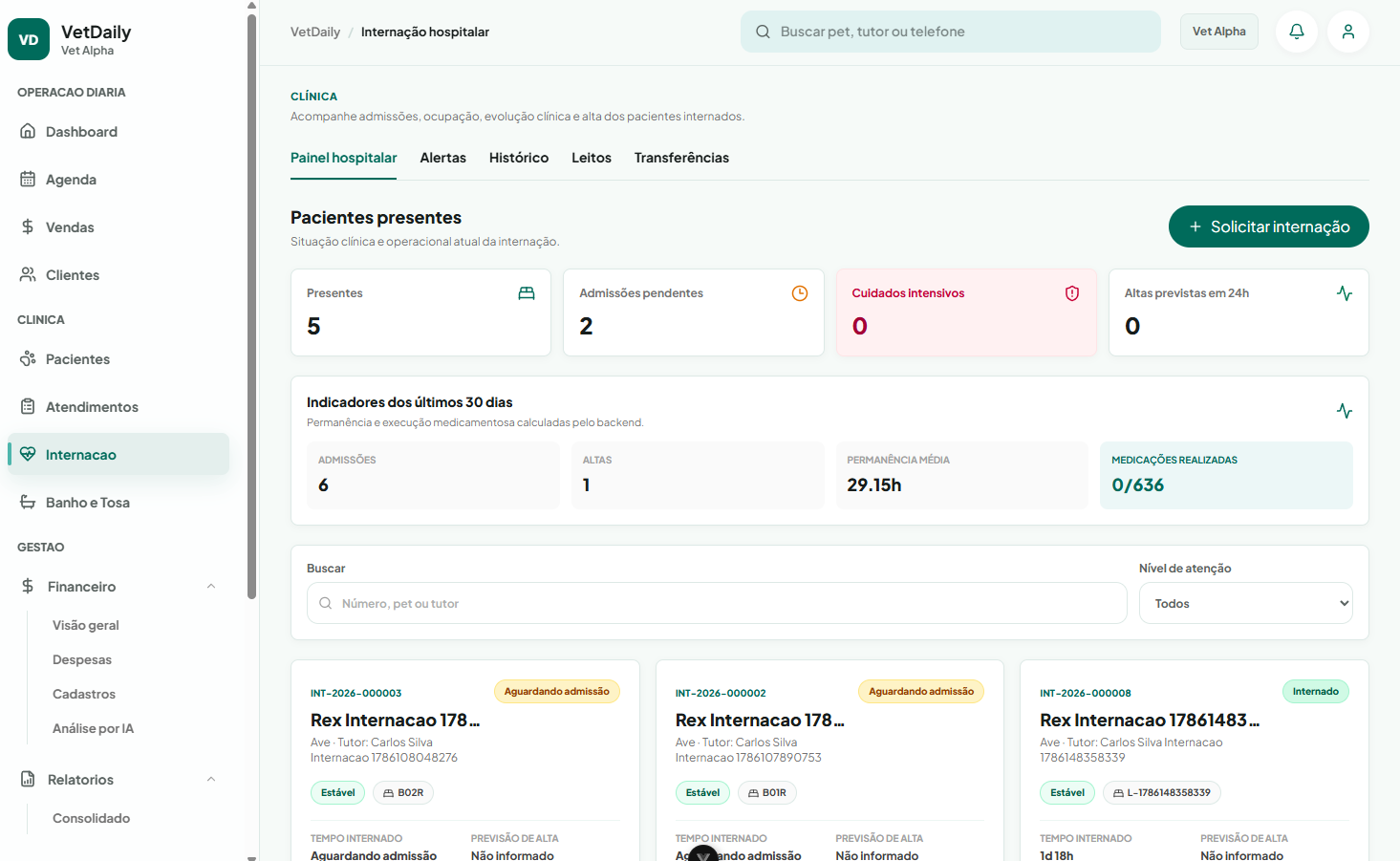Click the Medicações realizadas 0/636 tile
The width and height of the screenshot is (1400, 861).
(x=1226, y=475)
